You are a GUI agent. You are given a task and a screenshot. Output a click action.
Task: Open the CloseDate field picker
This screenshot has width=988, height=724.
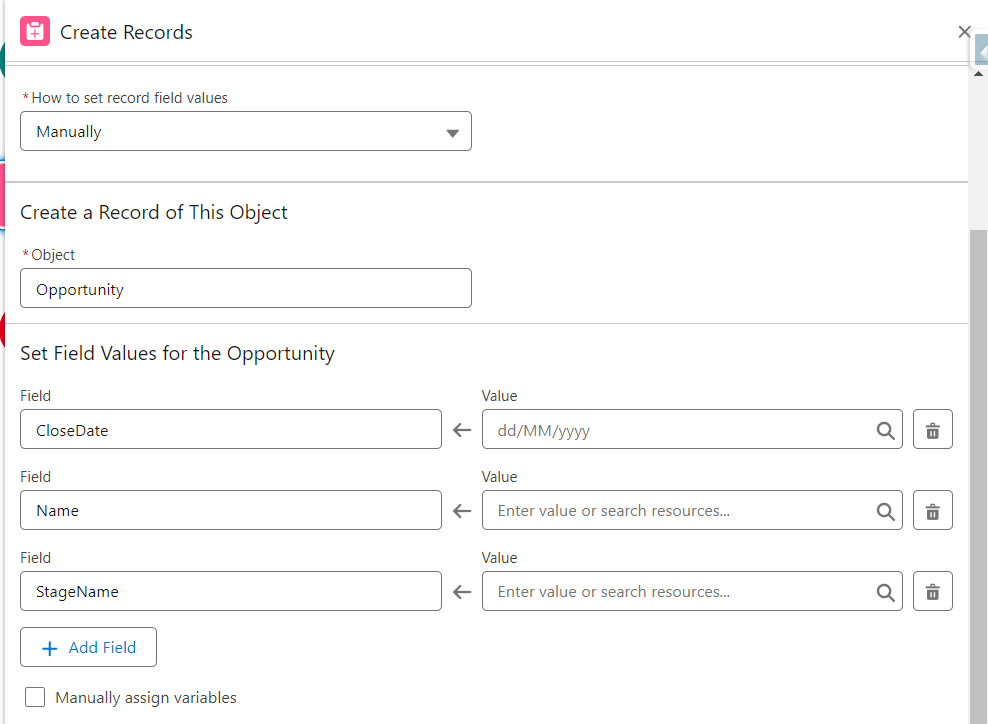tap(230, 430)
